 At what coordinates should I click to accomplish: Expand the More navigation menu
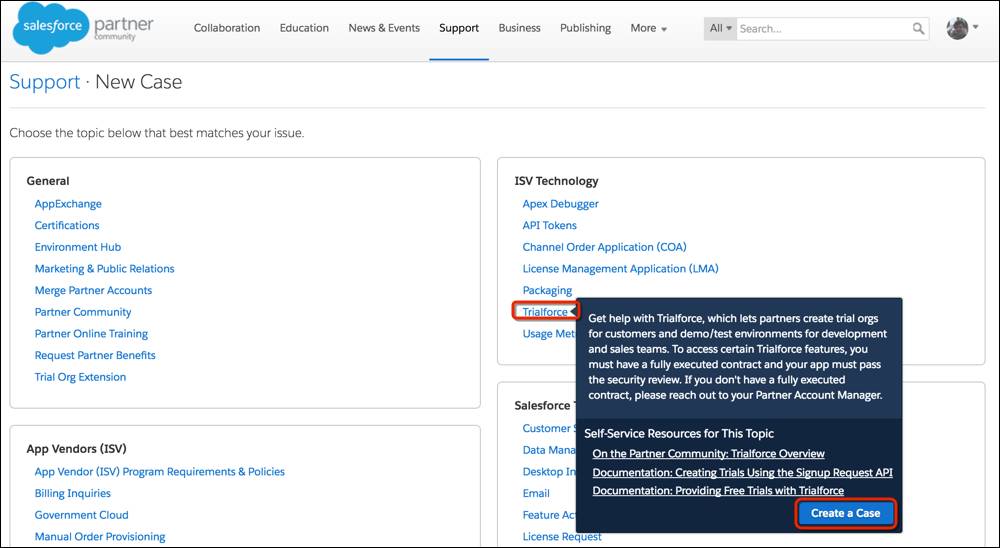[x=649, y=28]
